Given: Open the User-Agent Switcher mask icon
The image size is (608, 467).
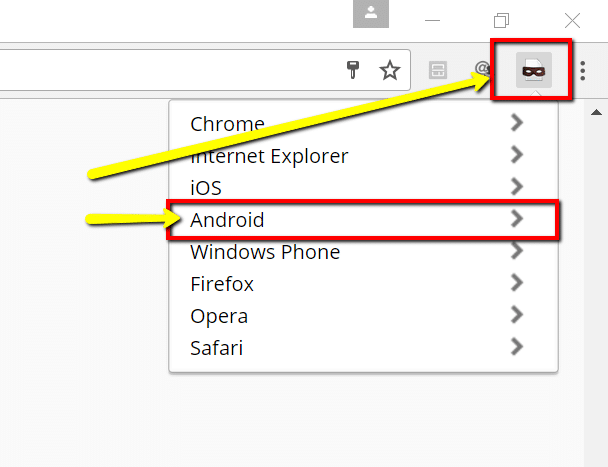Looking at the screenshot, I should 534,70.
